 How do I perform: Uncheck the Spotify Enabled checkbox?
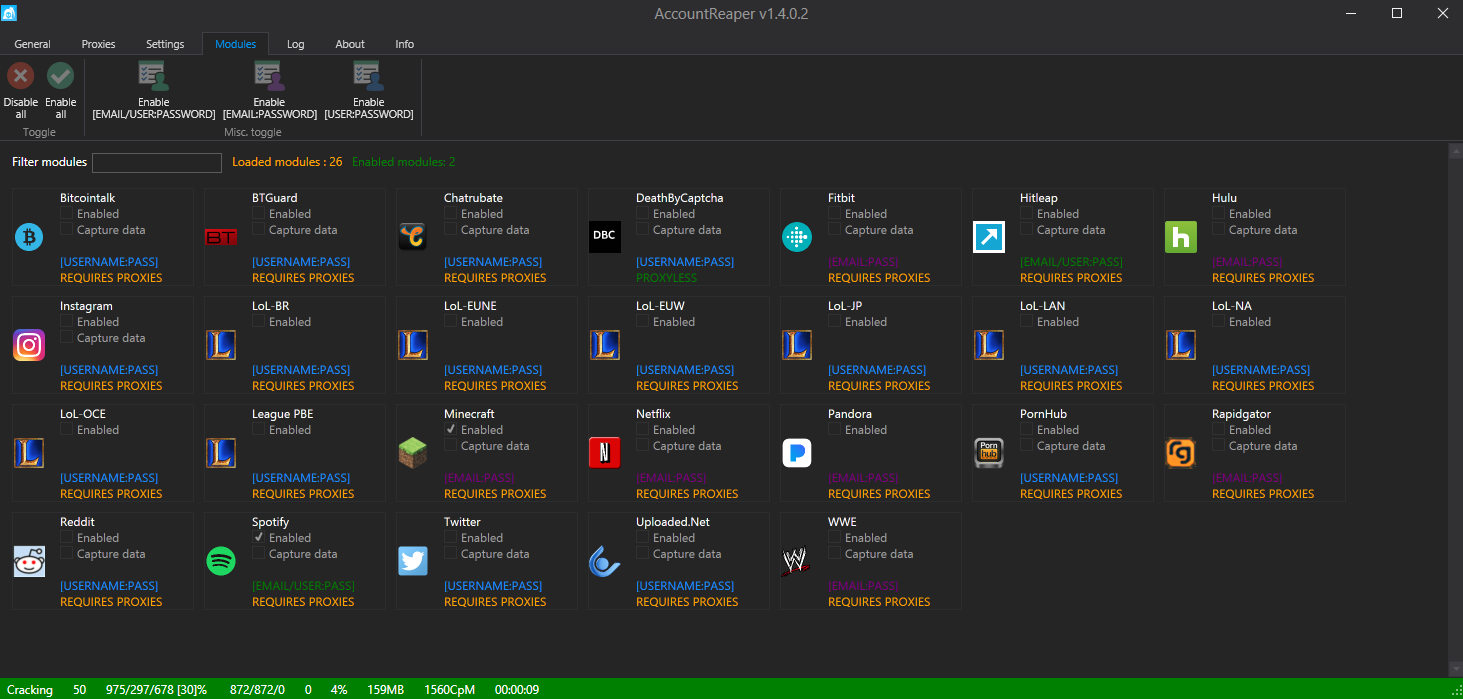(x=259, y=537)
